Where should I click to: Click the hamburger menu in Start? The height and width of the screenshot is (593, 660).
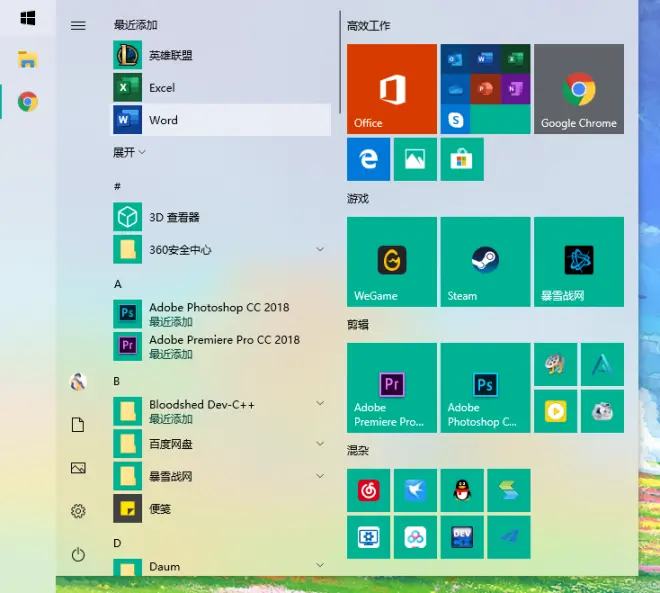point(78,26)
